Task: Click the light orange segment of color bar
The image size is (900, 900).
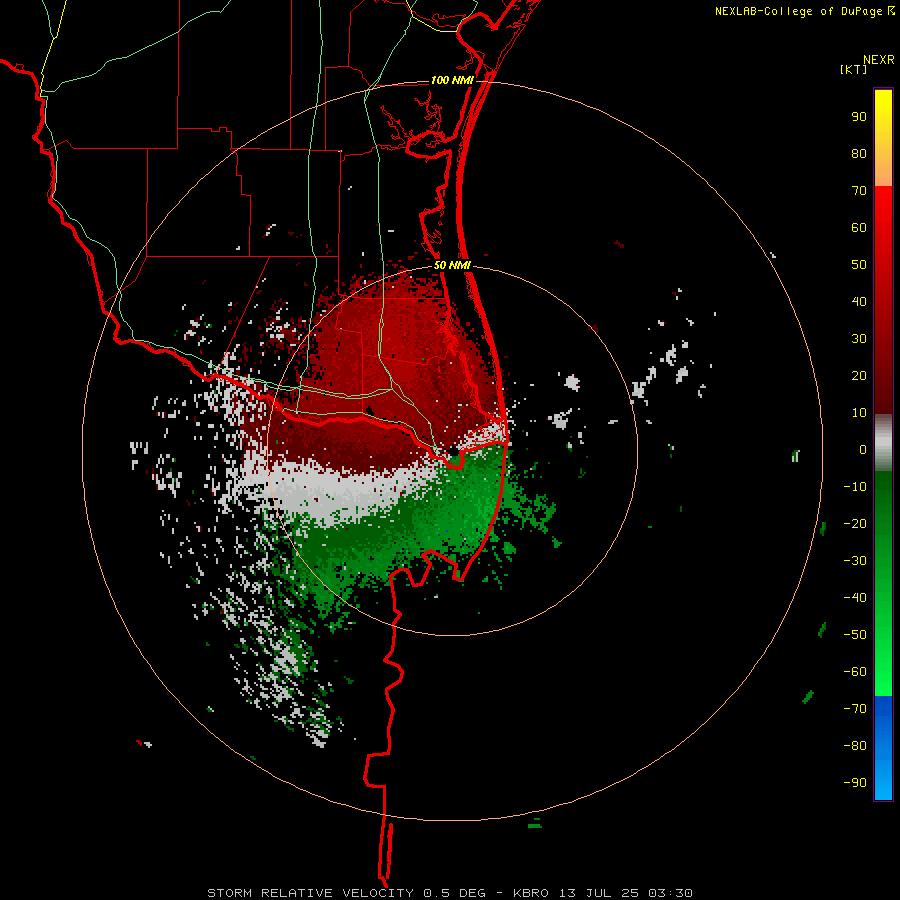Action: pyautogui.click(x=883, y=175)
